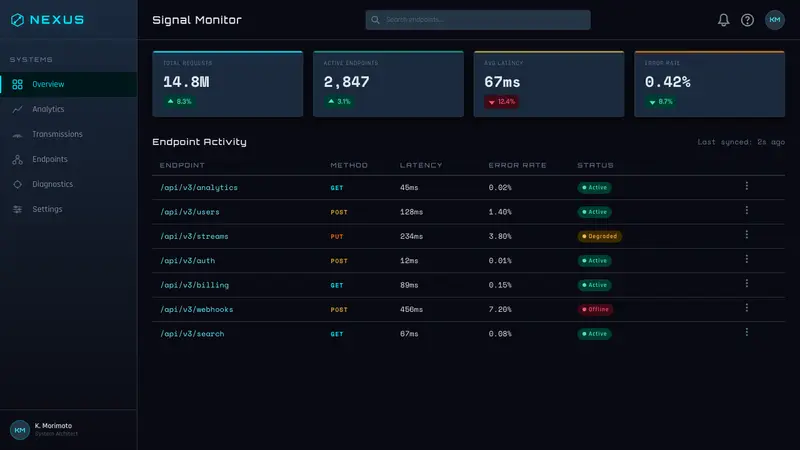Open /api/v3/search endpoint link
The width and height of the screenshot is (800, 450).
tap(192, 334)
